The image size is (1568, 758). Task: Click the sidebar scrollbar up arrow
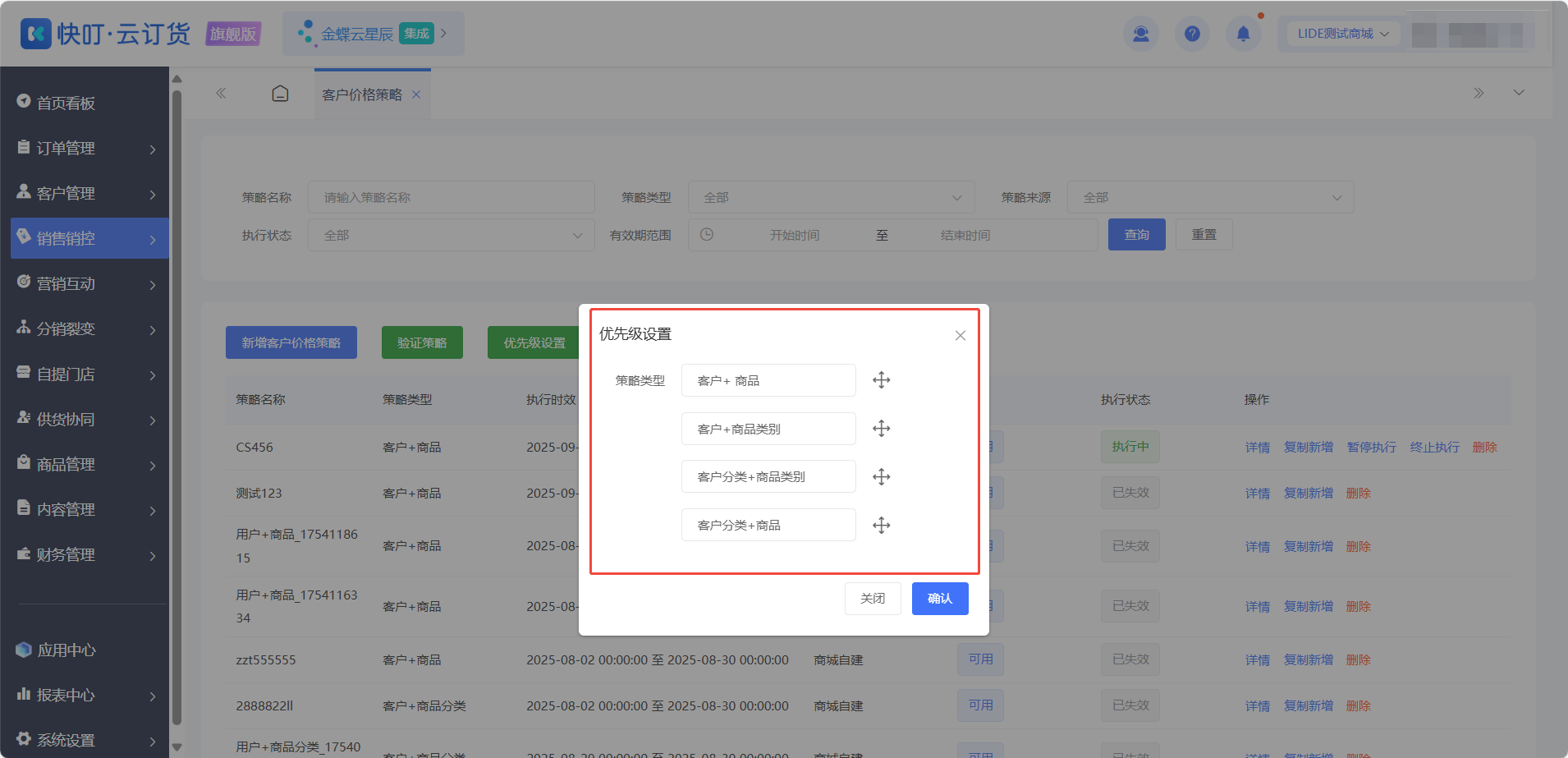177,79
